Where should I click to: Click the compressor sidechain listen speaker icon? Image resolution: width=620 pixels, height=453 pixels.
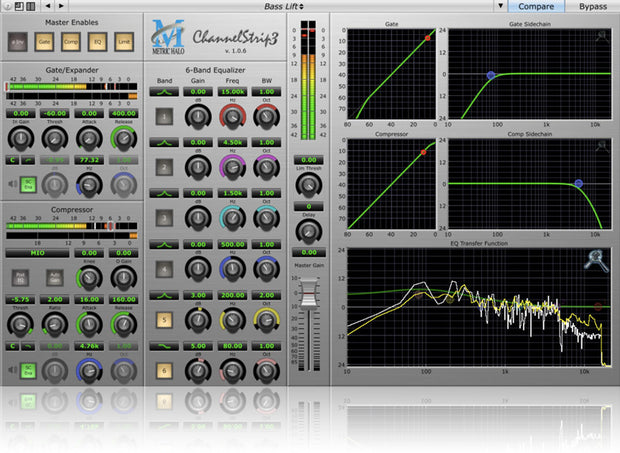click(x=13, y=370)
